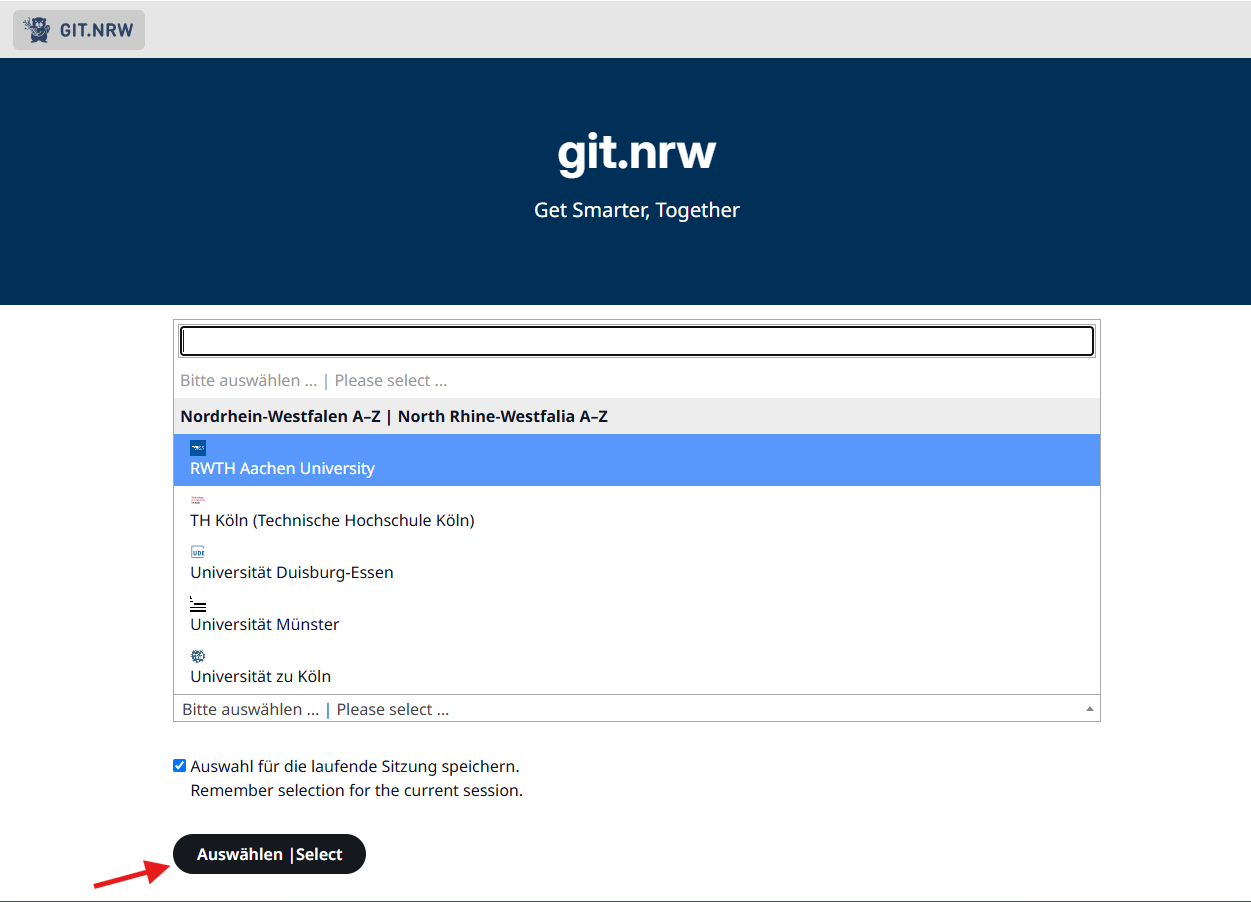Click the institution search input field
Image resolution: width=1251 pixels, height=902 pixels.
636,340
